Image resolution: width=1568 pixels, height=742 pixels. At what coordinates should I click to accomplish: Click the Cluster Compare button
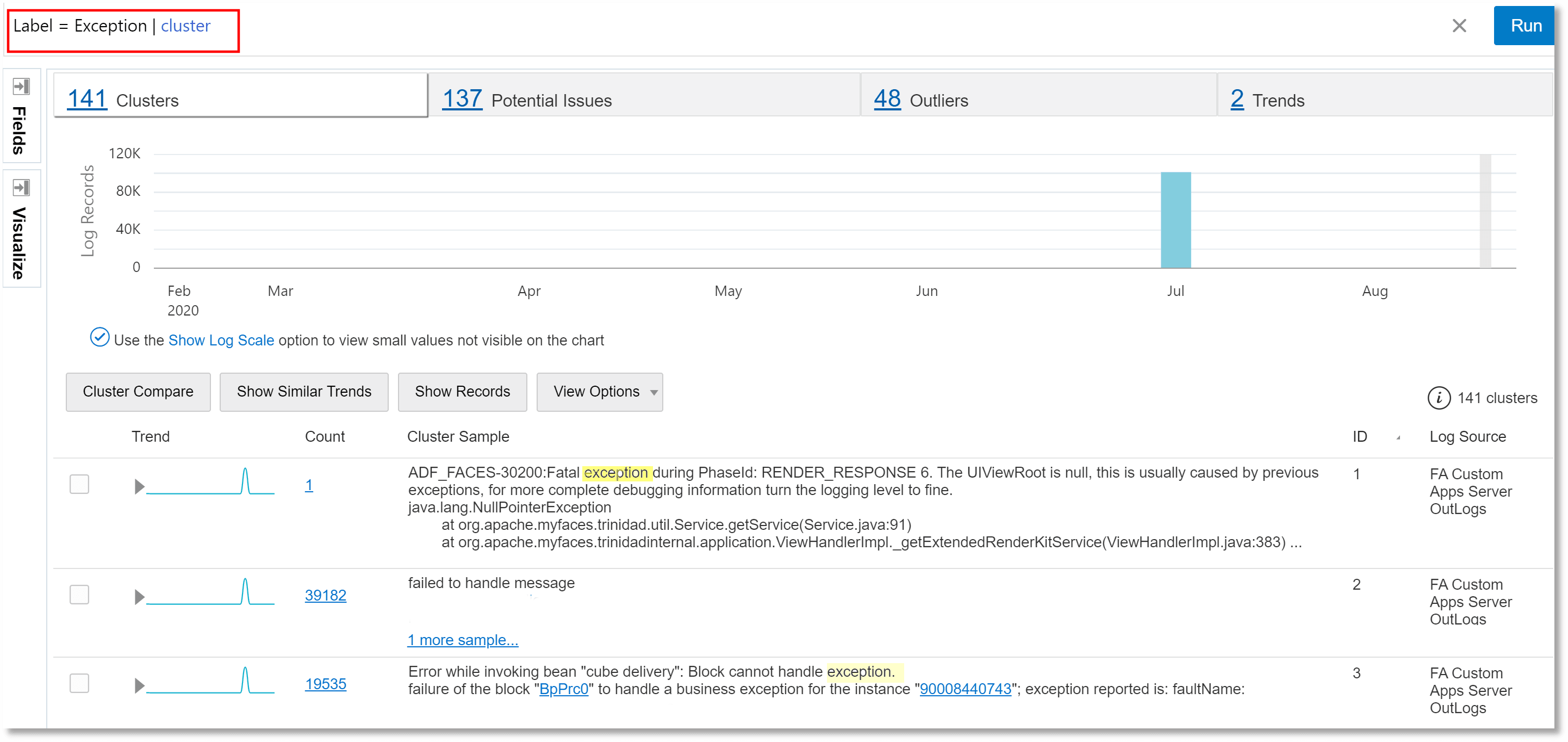138,392
